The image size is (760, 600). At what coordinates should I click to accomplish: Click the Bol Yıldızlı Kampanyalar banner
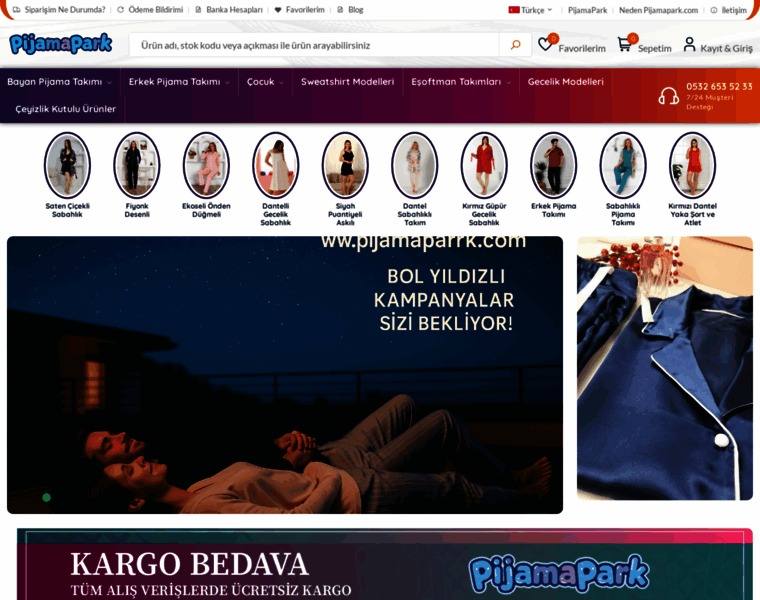point(285,375)
